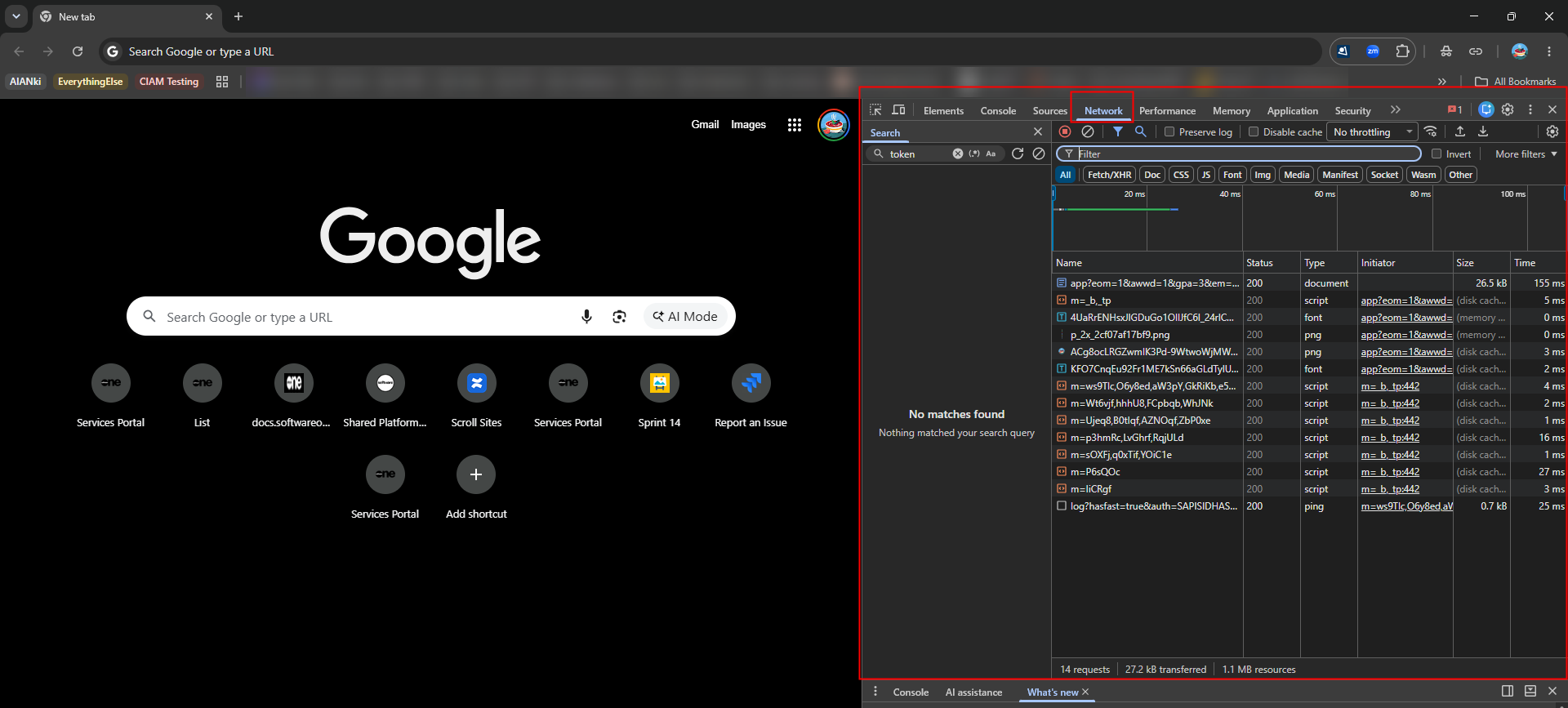Click the drawer expand icon
The image size is (1568, 708).
(1530, 691)
